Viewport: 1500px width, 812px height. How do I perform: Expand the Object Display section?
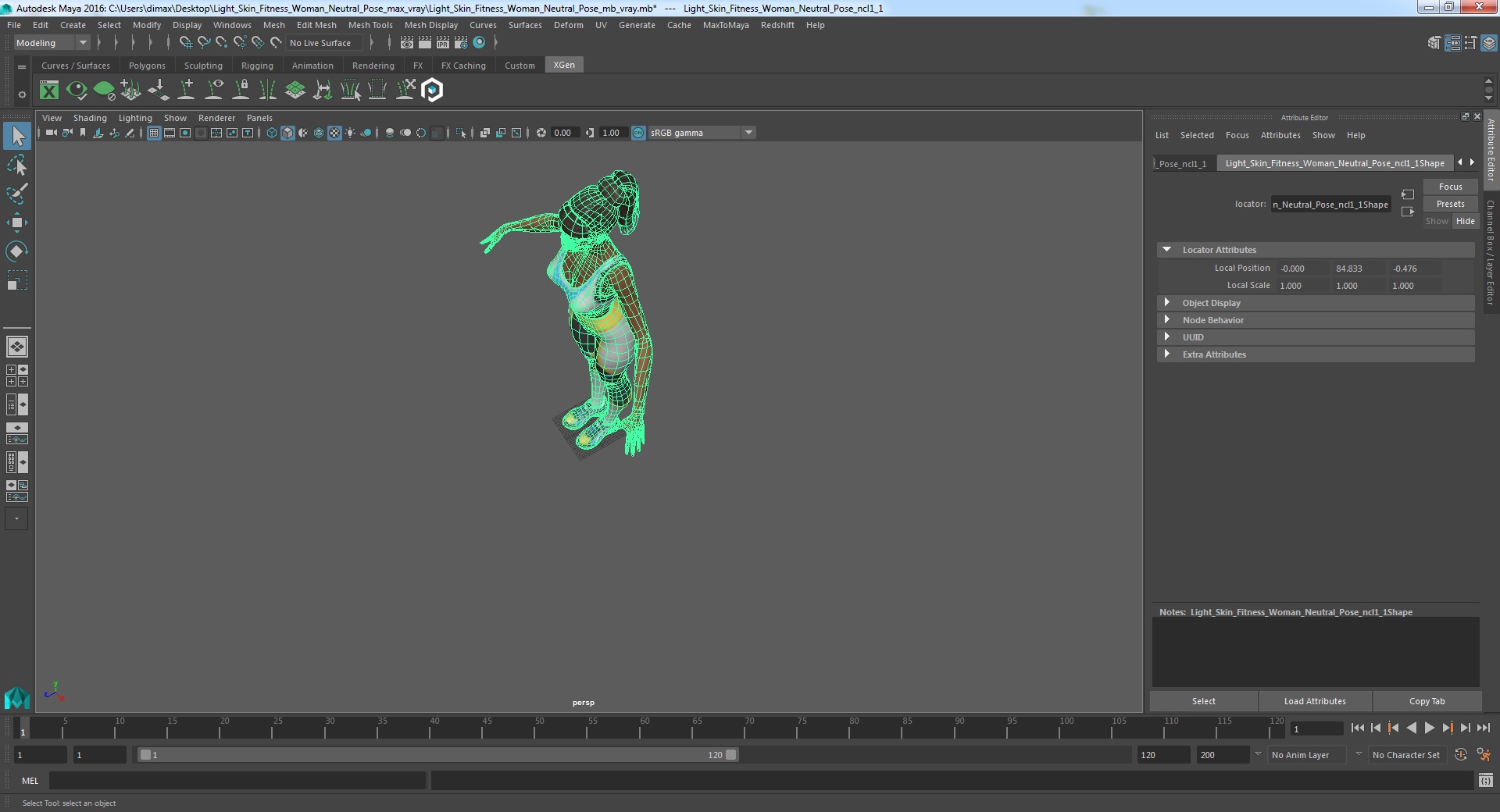pos(1167,303)
